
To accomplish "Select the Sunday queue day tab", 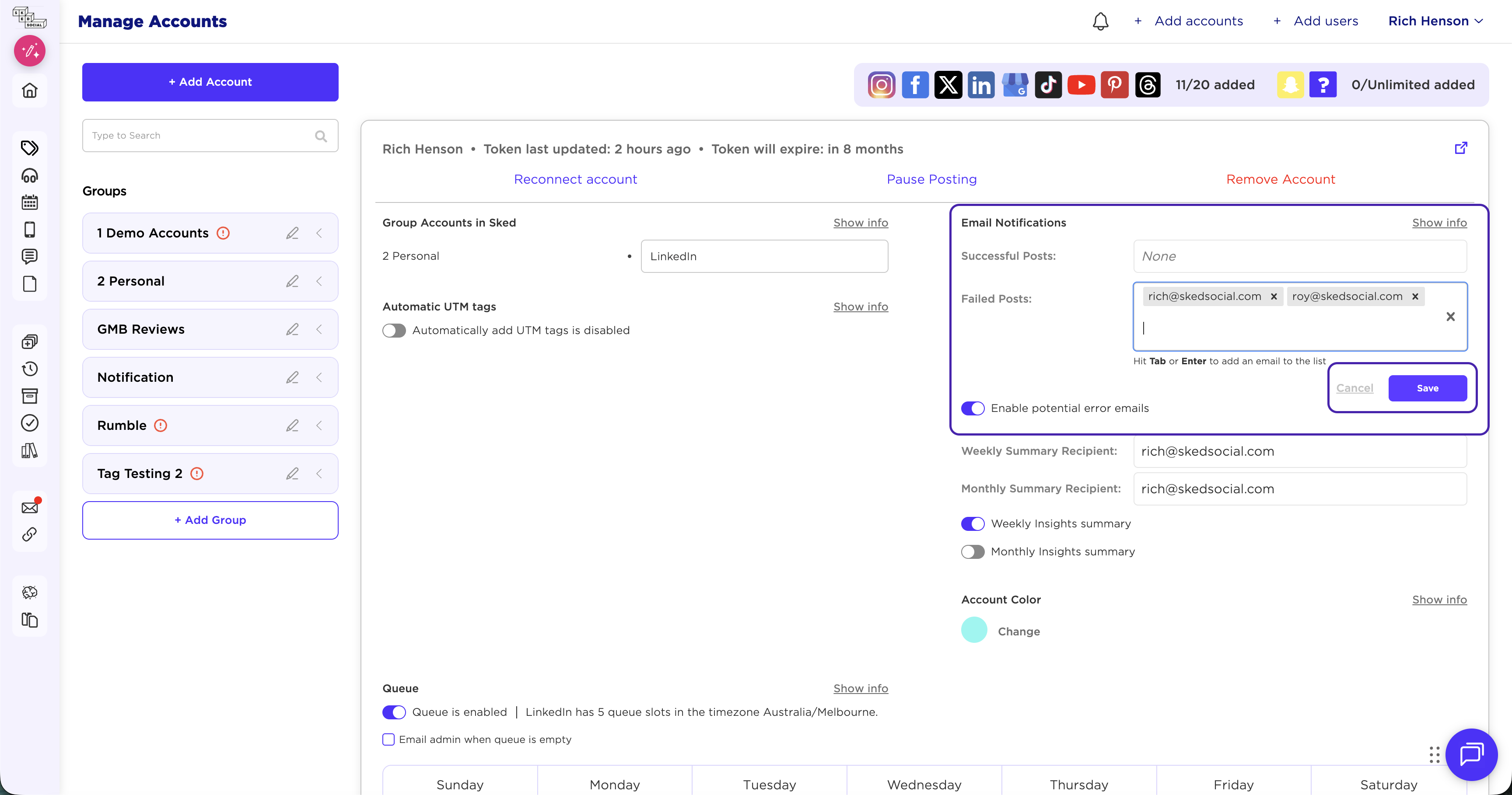I will 459,784.
